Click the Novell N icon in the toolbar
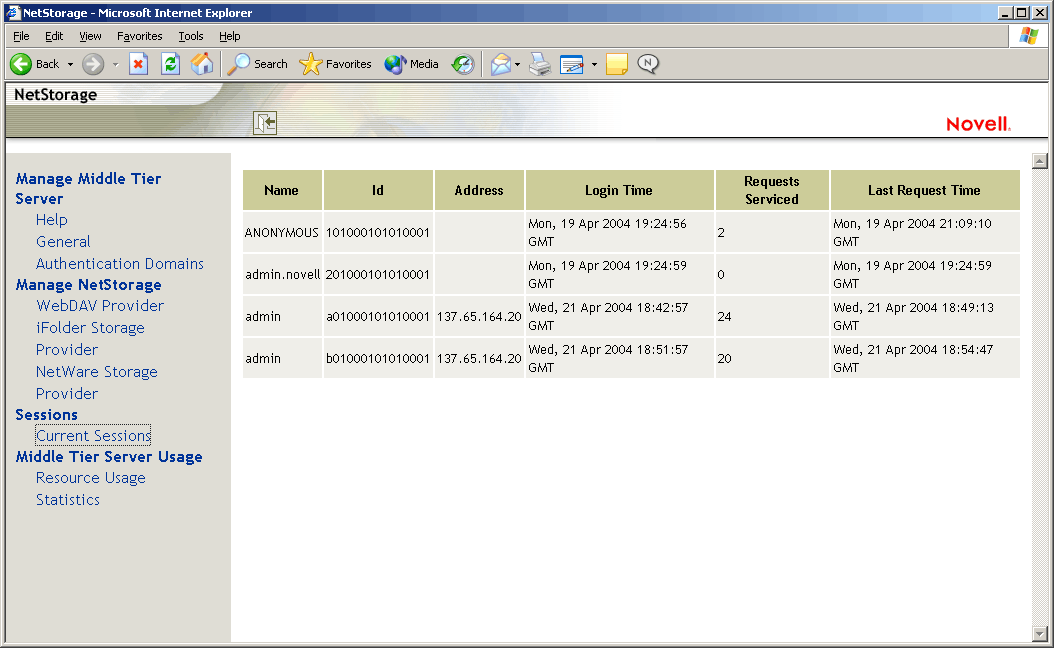Screen dimensions: 1054x648 (x=648, y=64)
